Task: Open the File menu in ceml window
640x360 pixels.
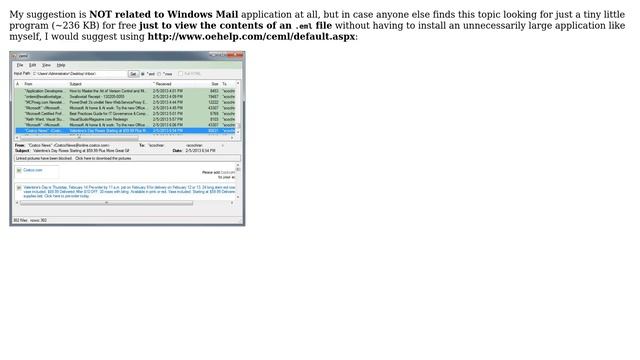Action: (x=20, y=65)
